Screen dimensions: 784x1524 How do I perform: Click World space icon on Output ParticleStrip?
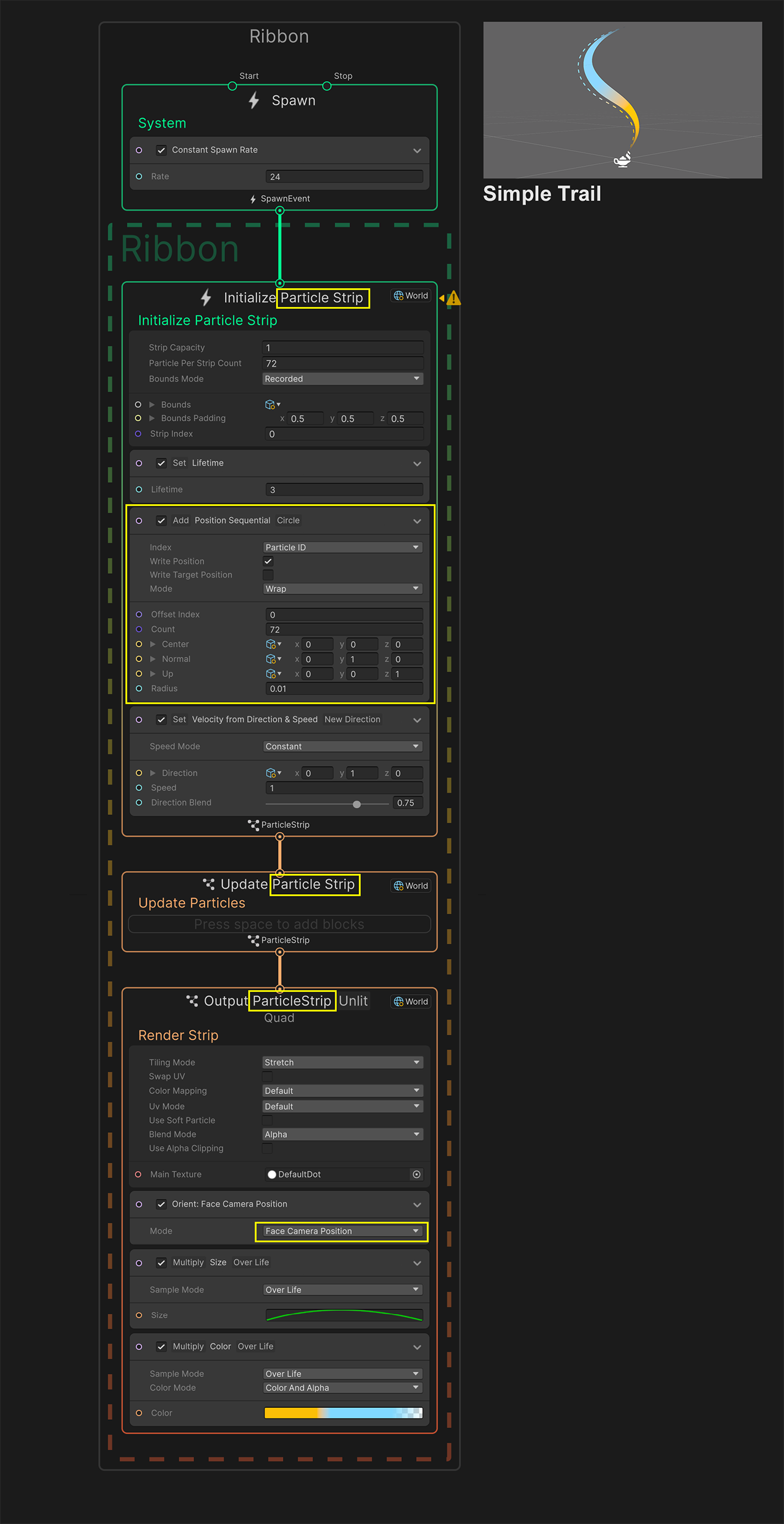coord(399,1001)
